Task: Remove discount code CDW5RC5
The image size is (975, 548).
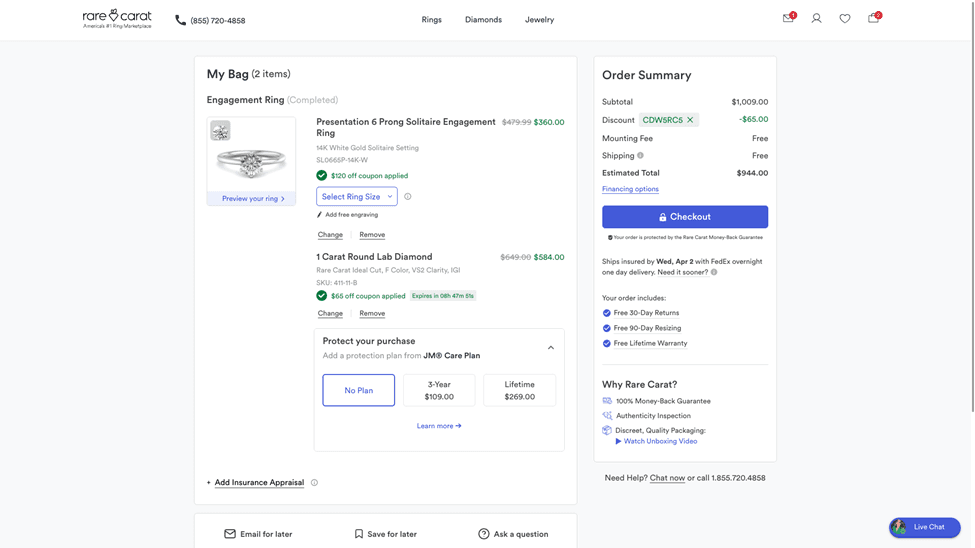Action: 690,120
